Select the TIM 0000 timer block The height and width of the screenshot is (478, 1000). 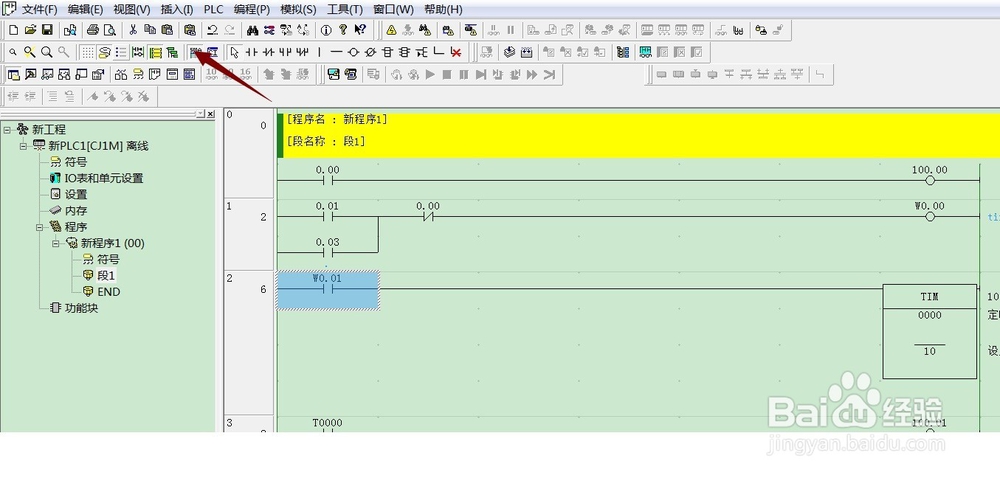tap(930, 331)
